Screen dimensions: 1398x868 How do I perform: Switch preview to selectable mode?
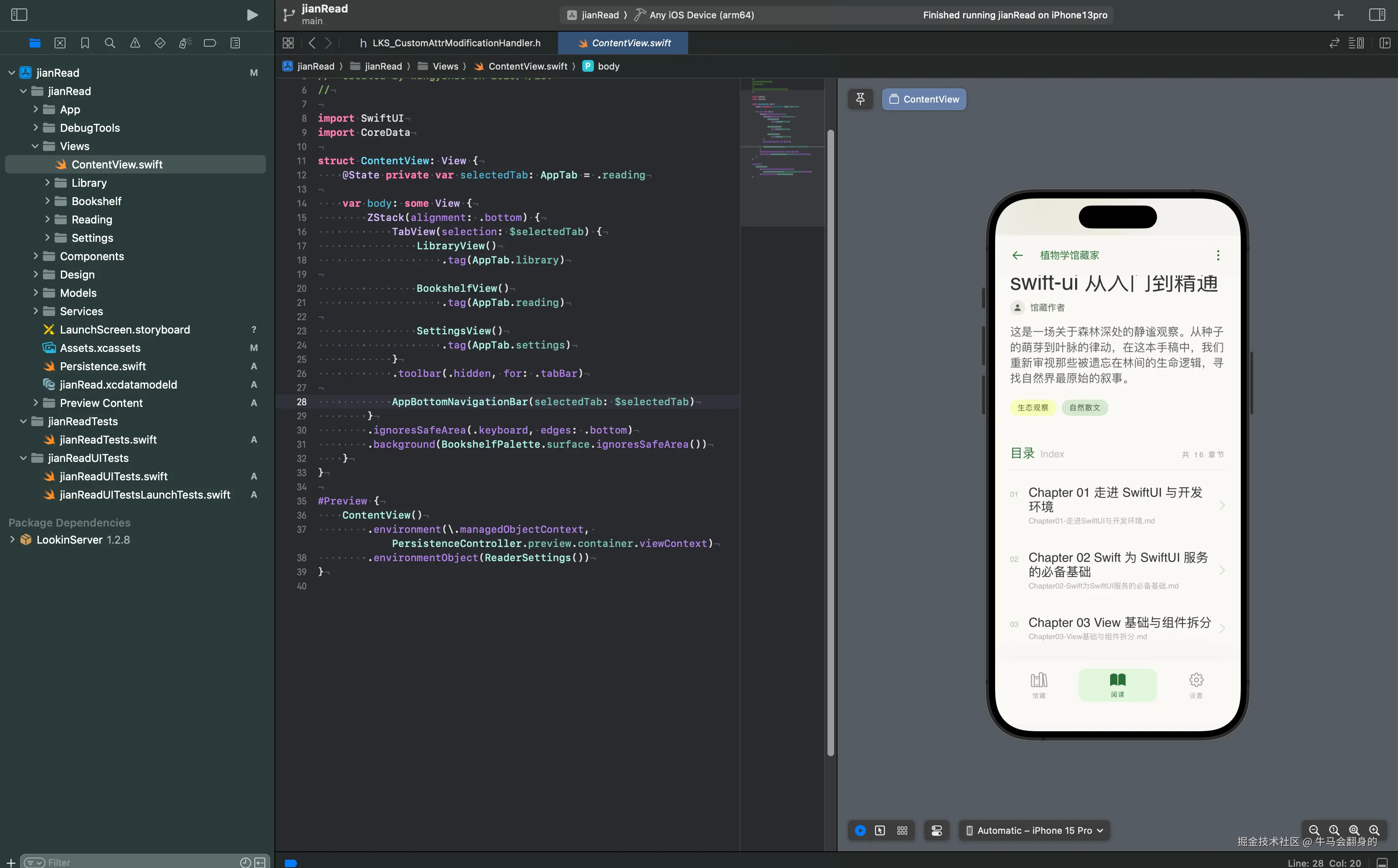(880, 830)
